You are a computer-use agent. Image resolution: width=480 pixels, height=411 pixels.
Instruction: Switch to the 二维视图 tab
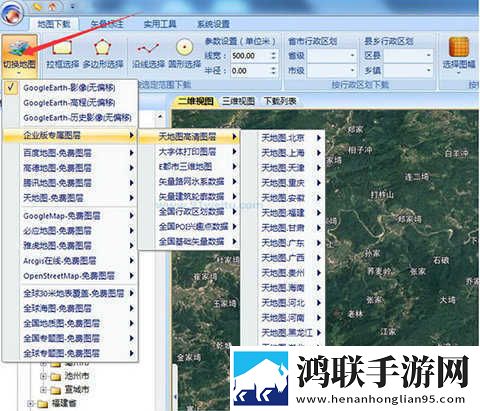[195, 101]
